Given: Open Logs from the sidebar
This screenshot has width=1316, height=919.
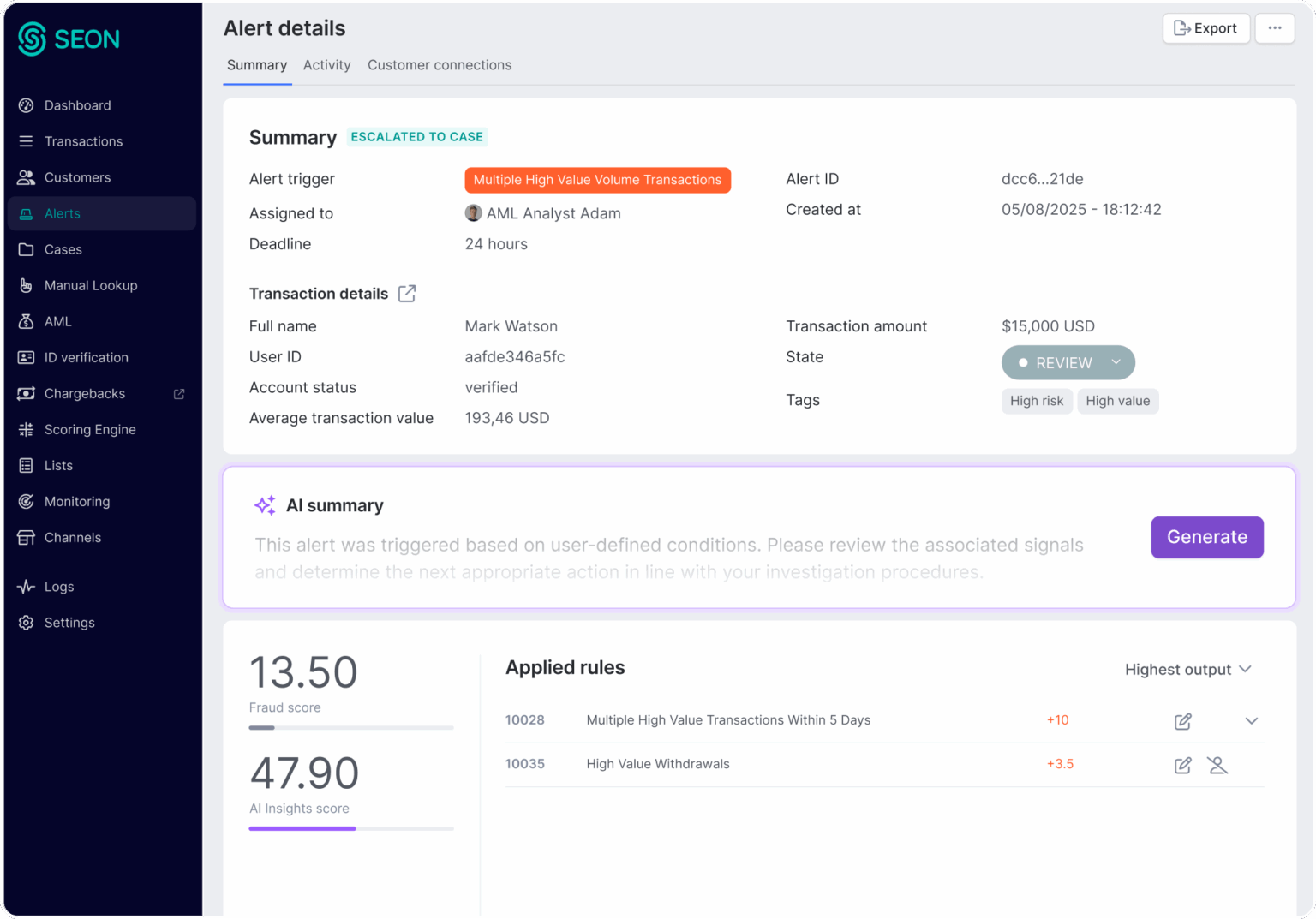Looking at the screenshot, I should tap(57, 587).
